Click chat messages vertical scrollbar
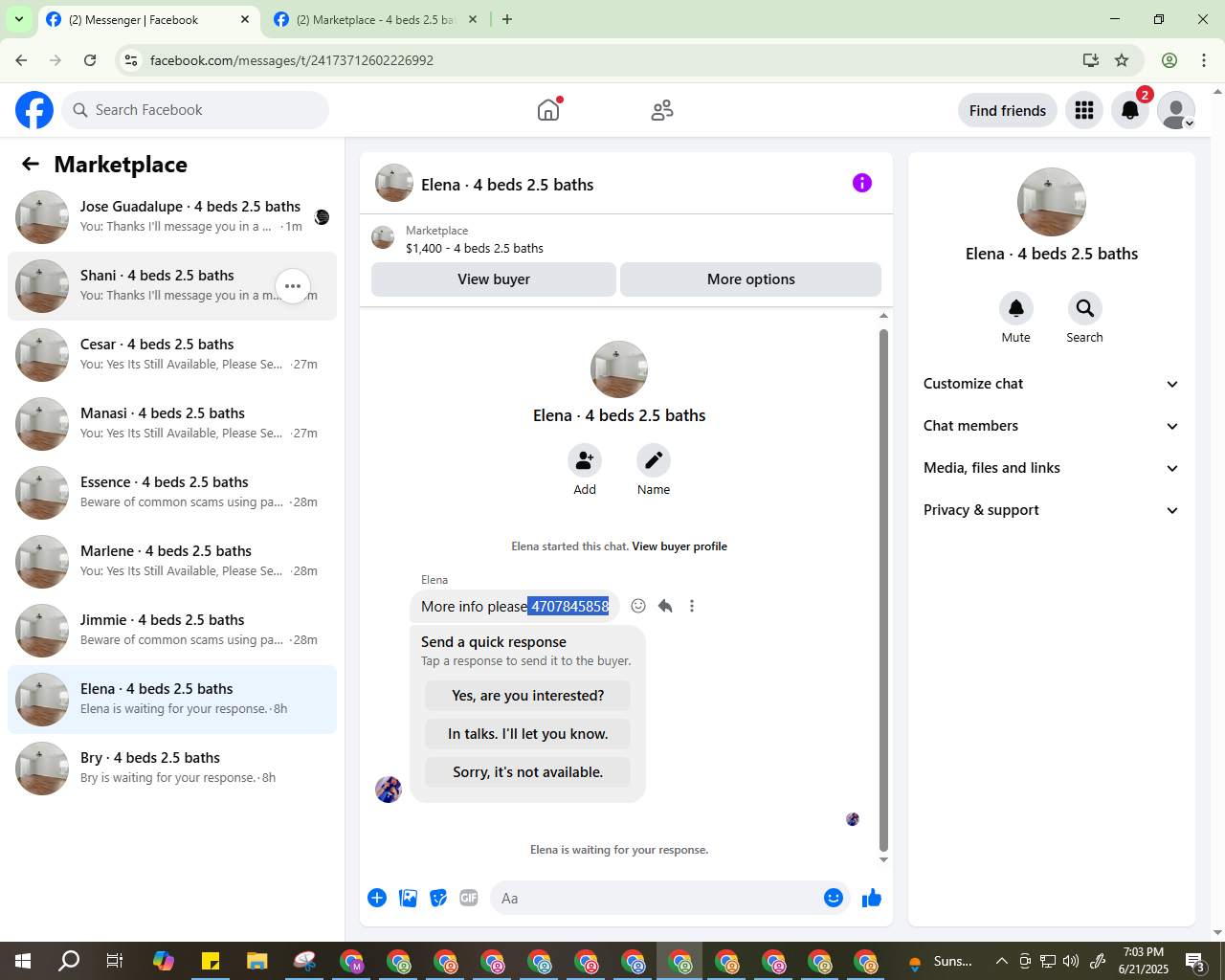 tap(883, 590)
